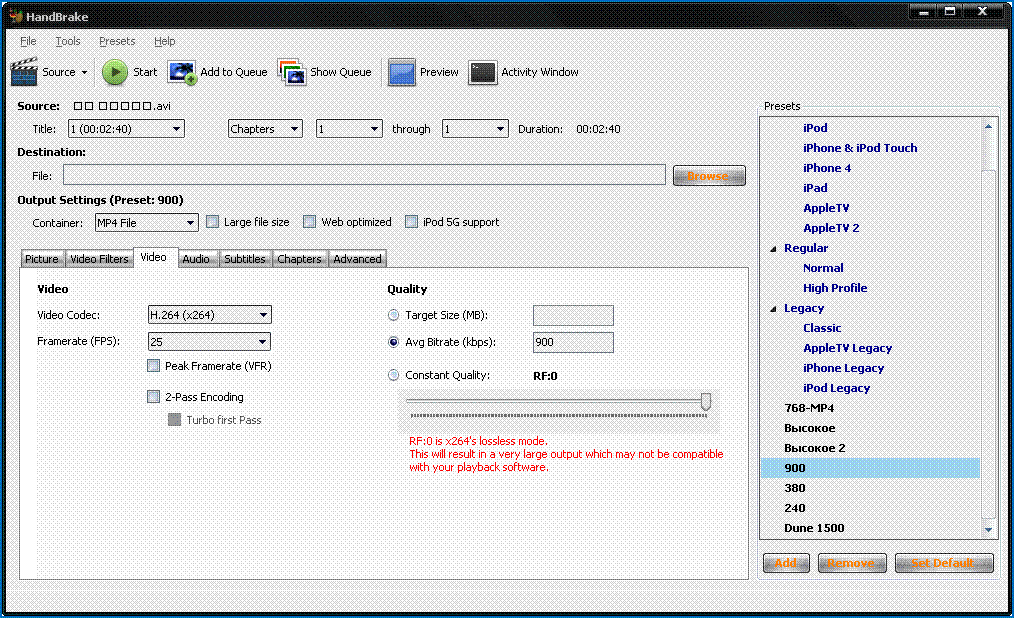Viewport: 1014px width, 618px height.
Task: Open the Chapters mode dropdown
Action: tap(264, 129)
